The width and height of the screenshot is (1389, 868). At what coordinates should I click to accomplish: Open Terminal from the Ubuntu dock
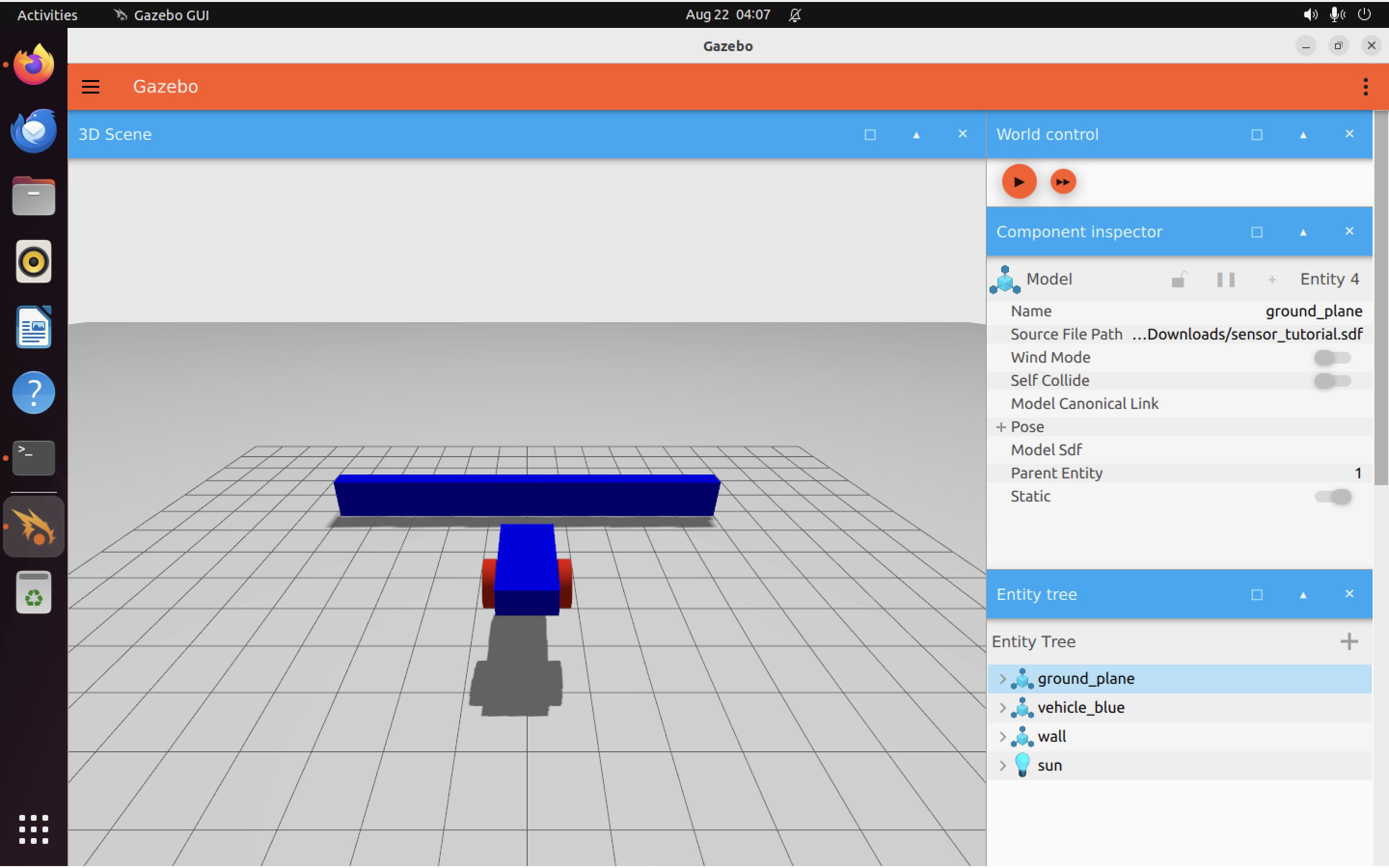tap(34, 458)
